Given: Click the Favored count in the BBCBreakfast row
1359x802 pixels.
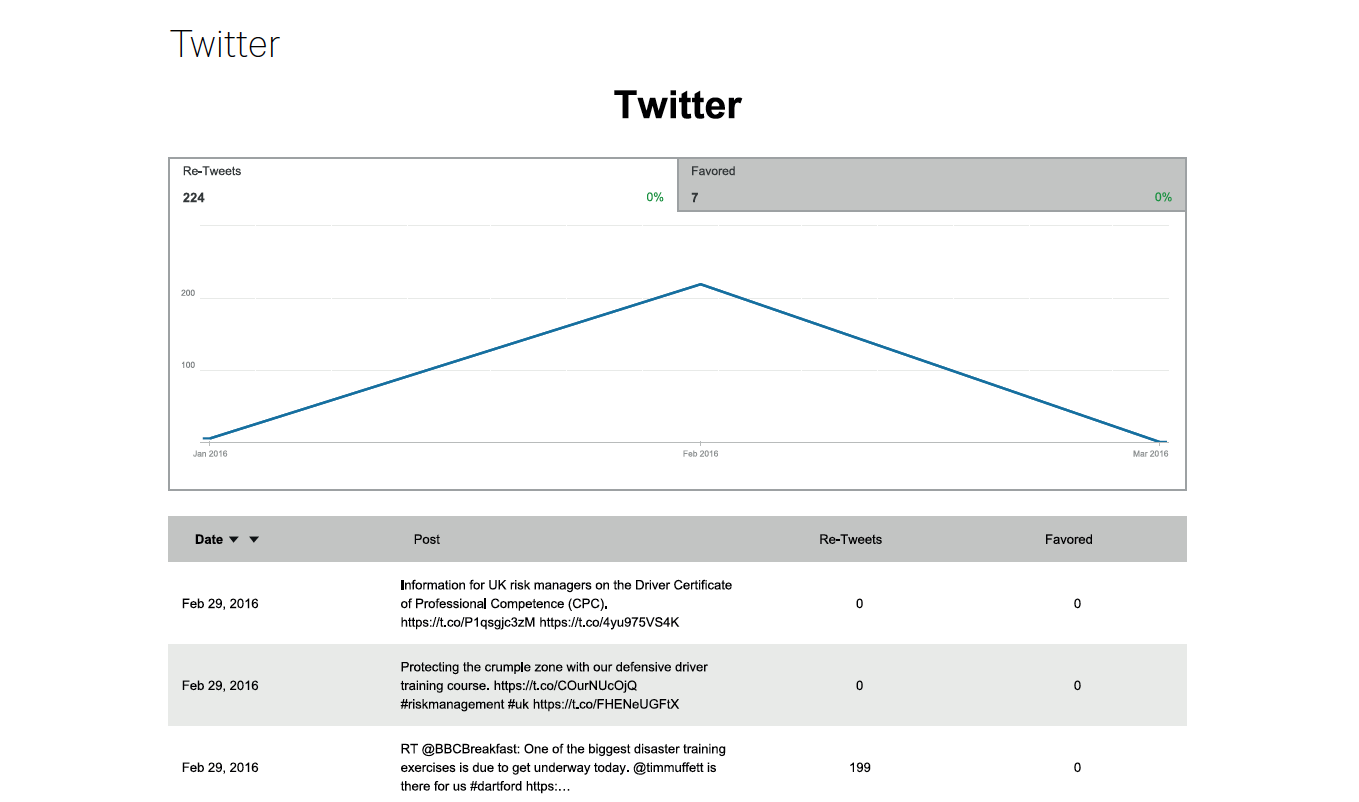Looking at the screenshot, I should point(1077,768).
